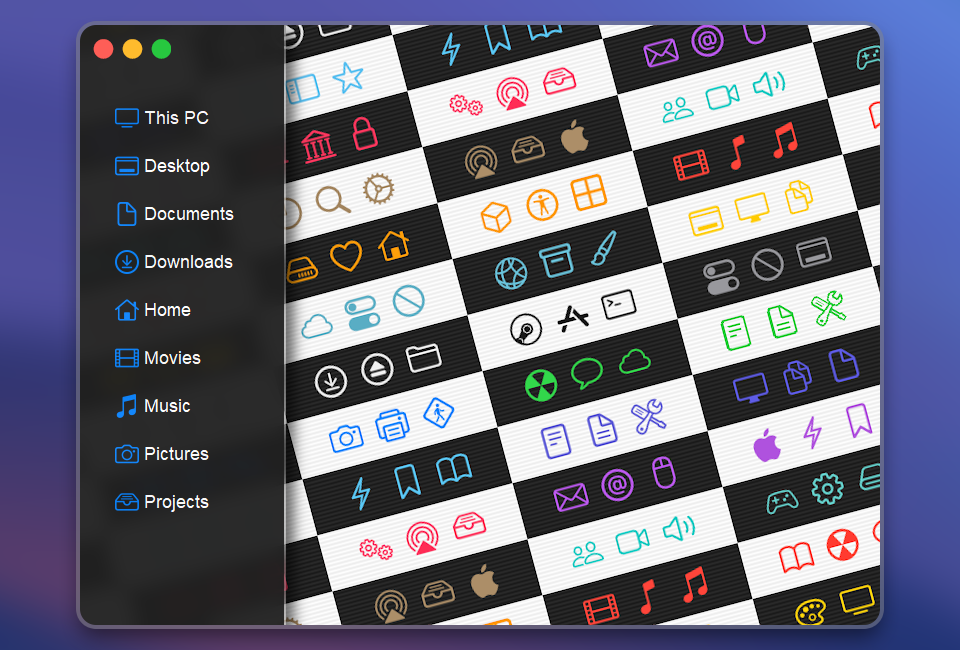
Task: Click the blue toggle switches icon
Action: coord(362,313)
